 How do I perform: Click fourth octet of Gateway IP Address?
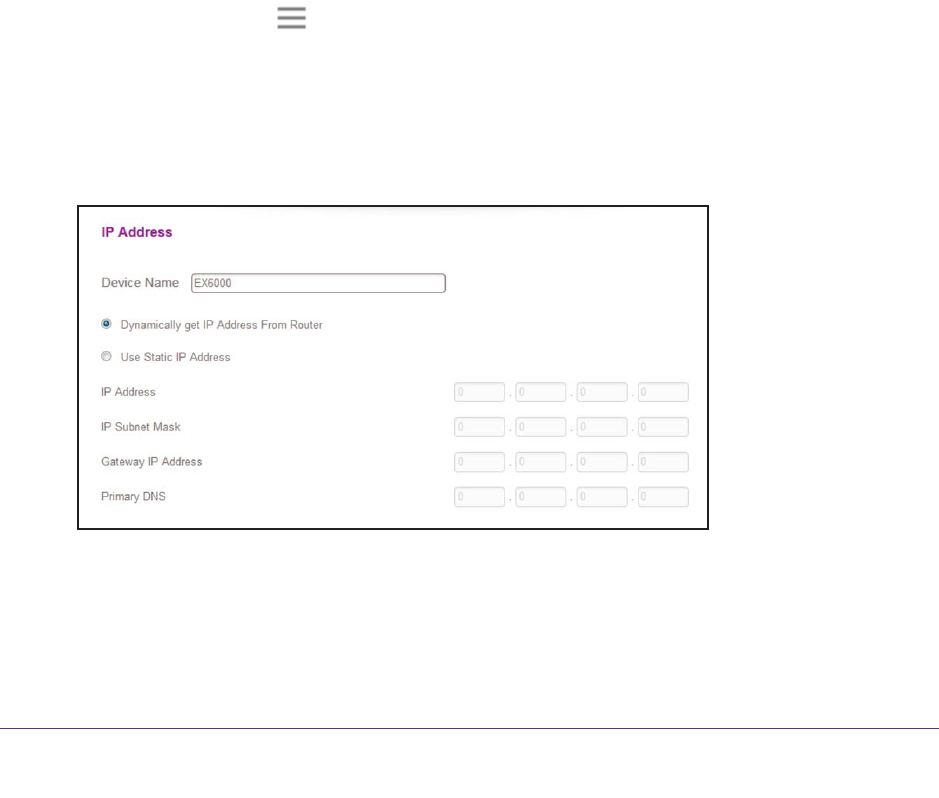(663, 462)
